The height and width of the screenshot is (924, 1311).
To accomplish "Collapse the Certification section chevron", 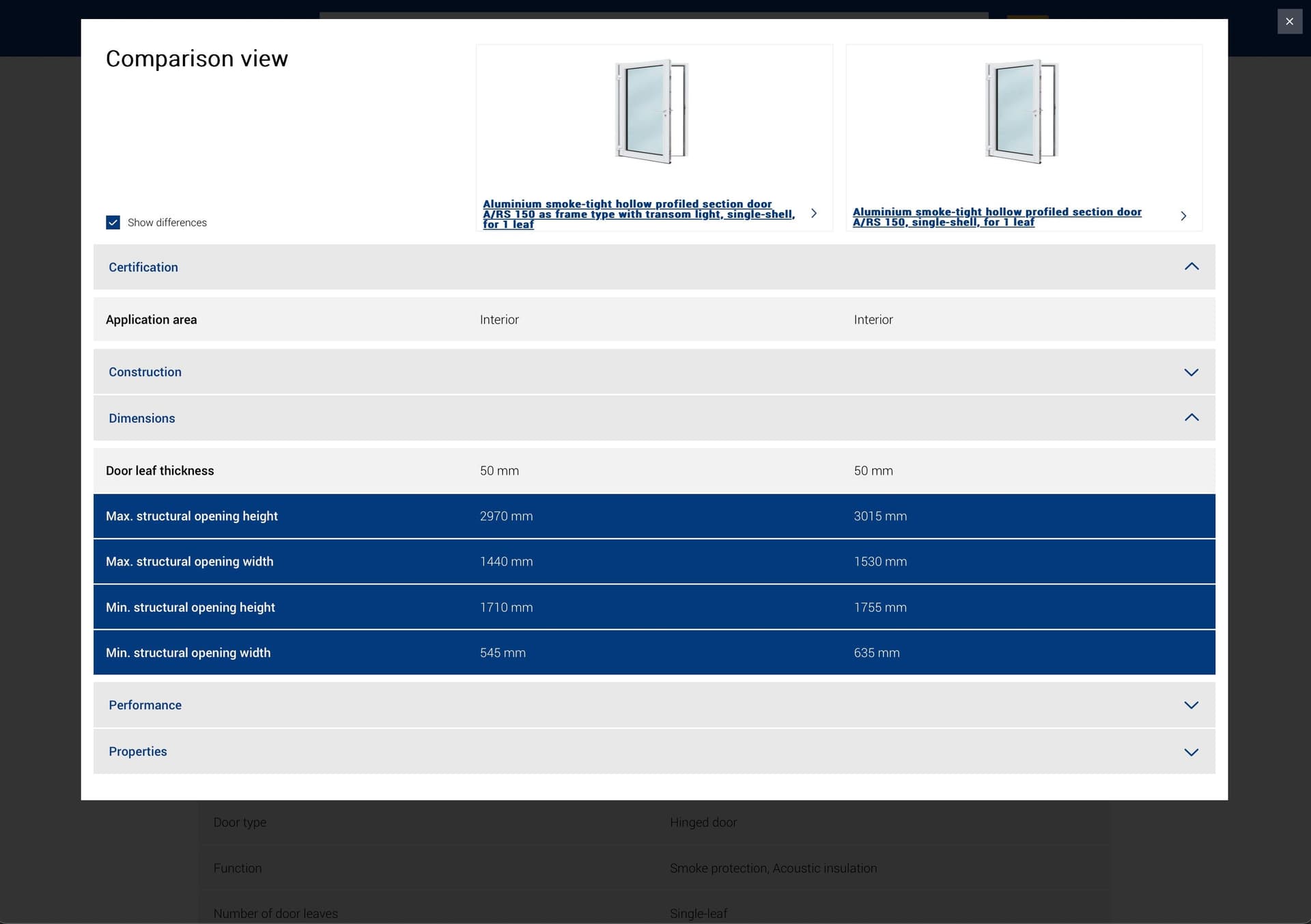I will [1191, 266].
